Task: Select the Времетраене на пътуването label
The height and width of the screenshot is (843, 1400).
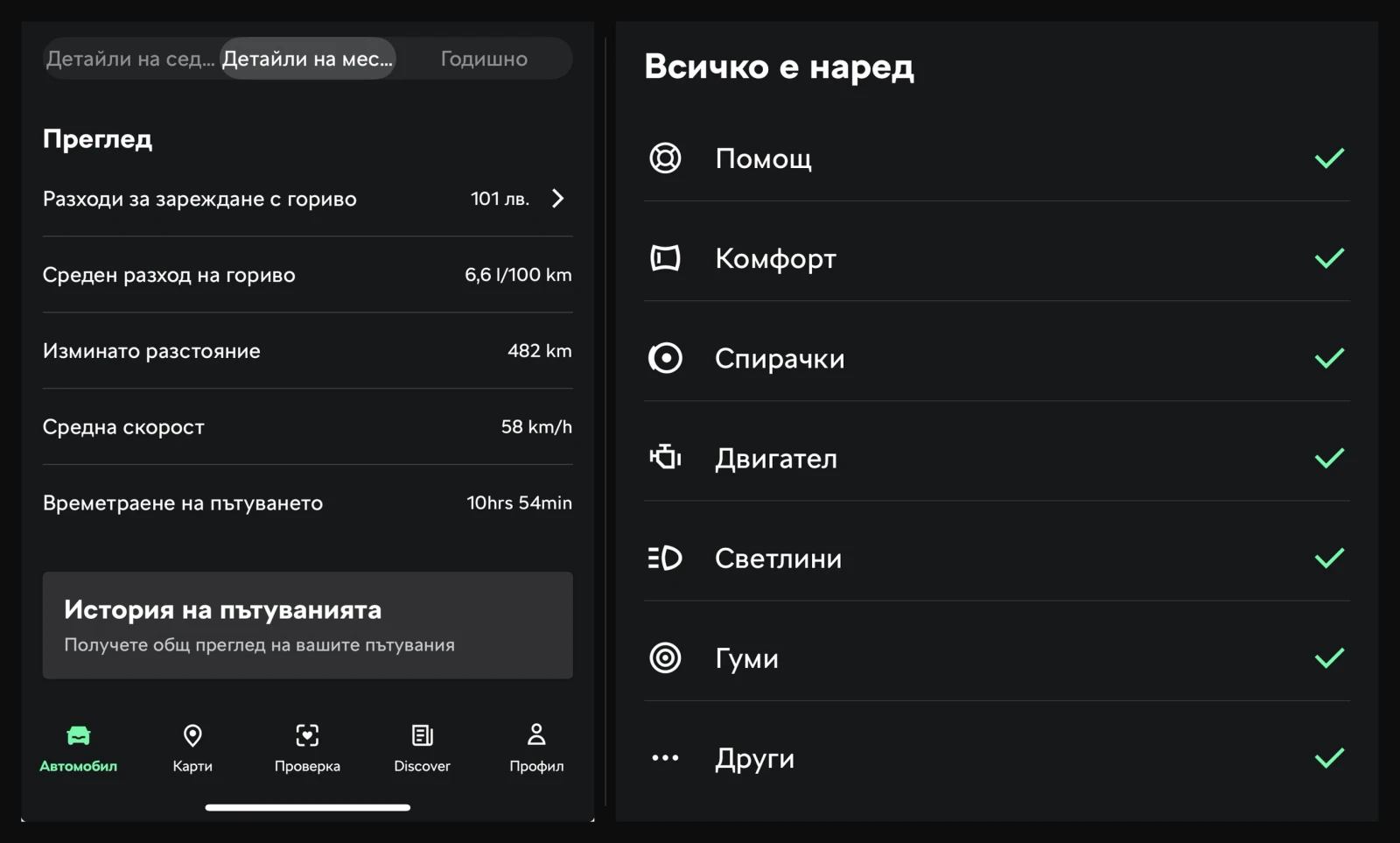Action: 183,503
